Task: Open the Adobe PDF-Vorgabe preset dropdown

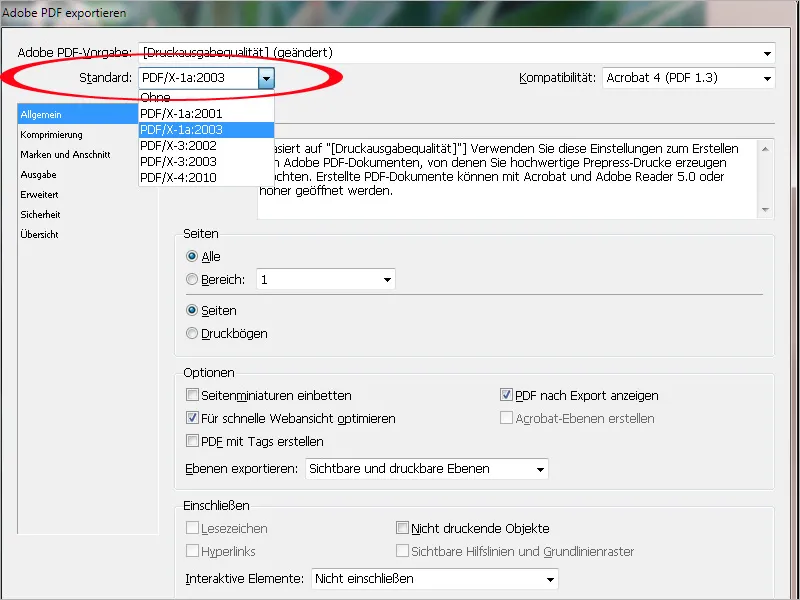Action: click(457, 53)
